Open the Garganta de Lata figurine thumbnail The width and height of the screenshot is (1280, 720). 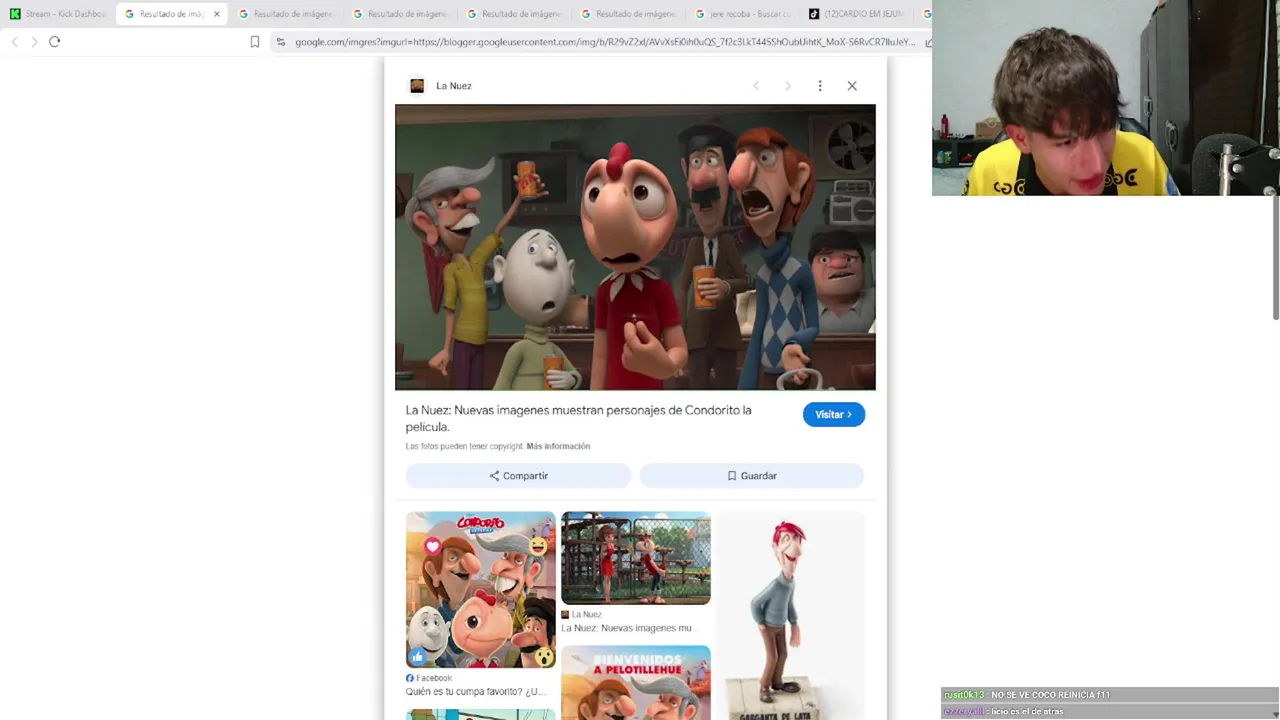point(790,616)
